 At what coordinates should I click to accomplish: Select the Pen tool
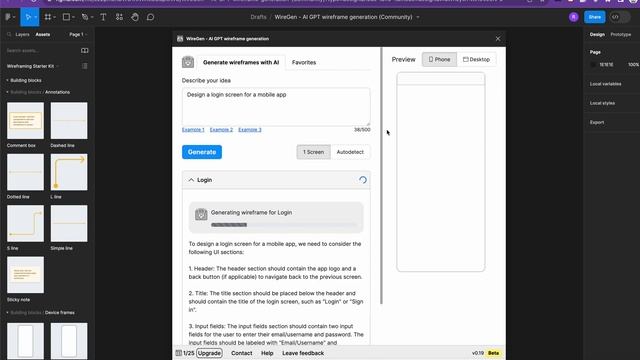coord(85,17)
